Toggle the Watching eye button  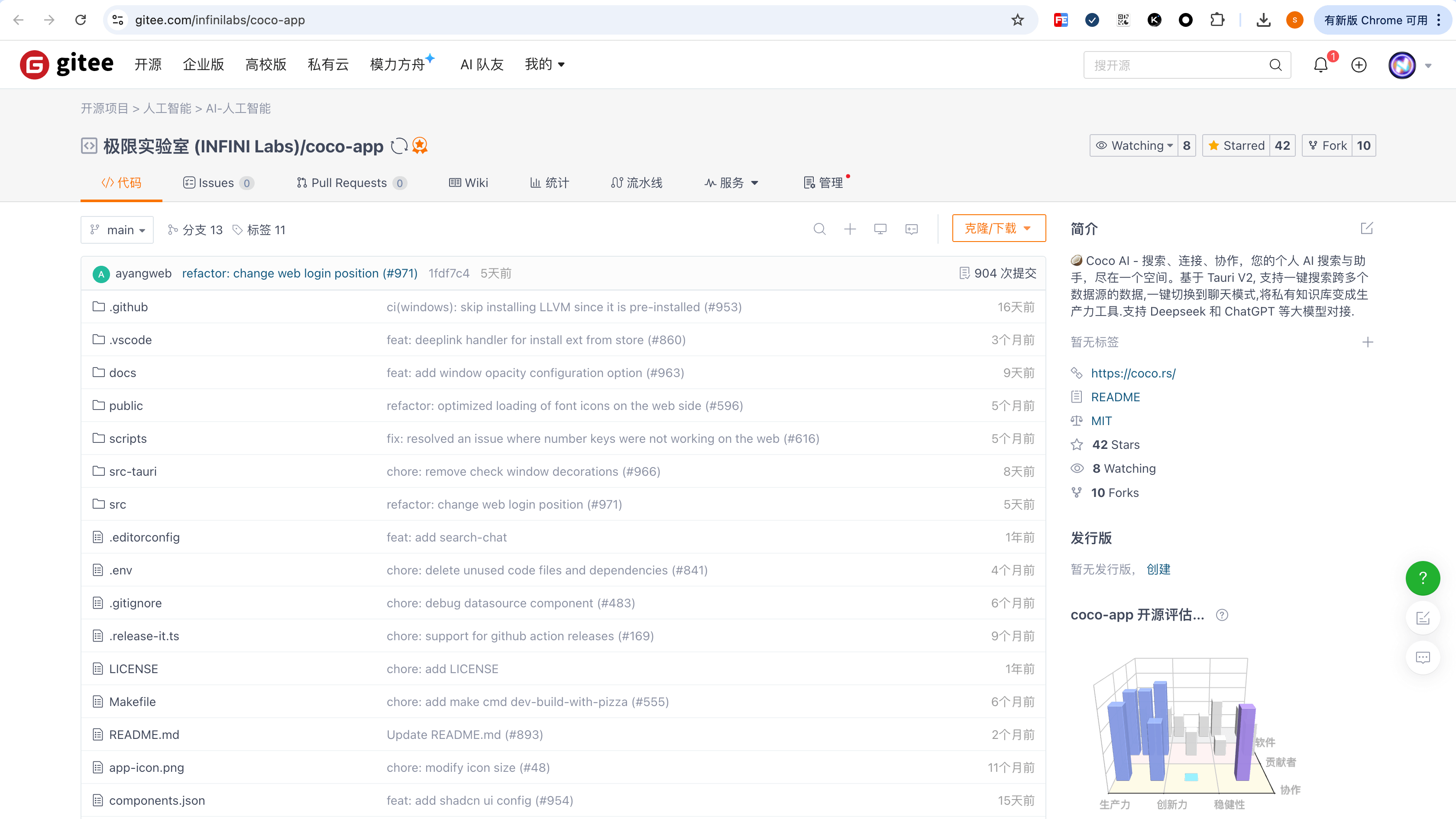tap(1133, 146)
